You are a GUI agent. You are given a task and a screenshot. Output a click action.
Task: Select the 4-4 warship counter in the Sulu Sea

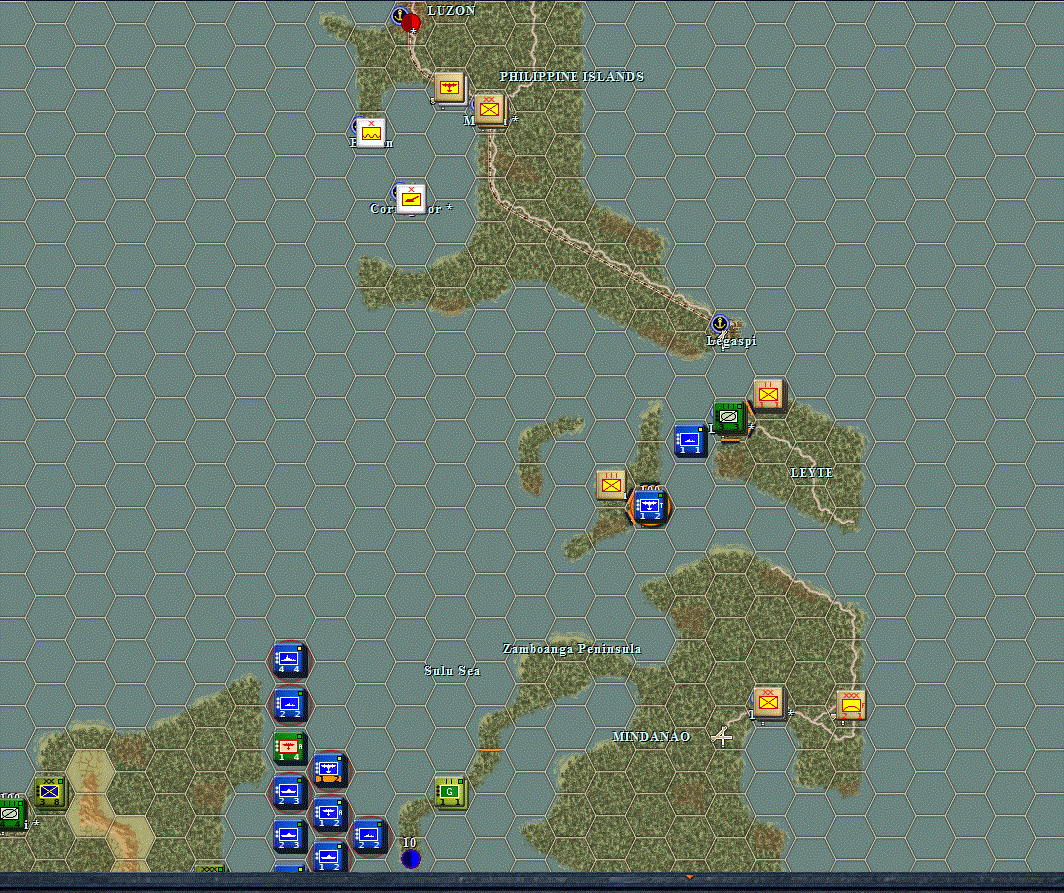tap(289, 658)
